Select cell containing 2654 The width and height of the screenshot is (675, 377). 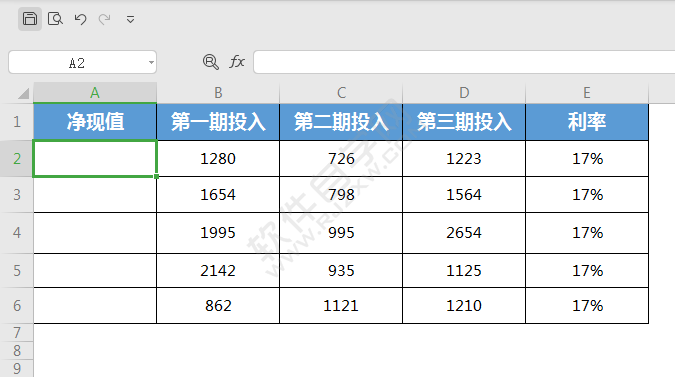click(x=464, y=233)
